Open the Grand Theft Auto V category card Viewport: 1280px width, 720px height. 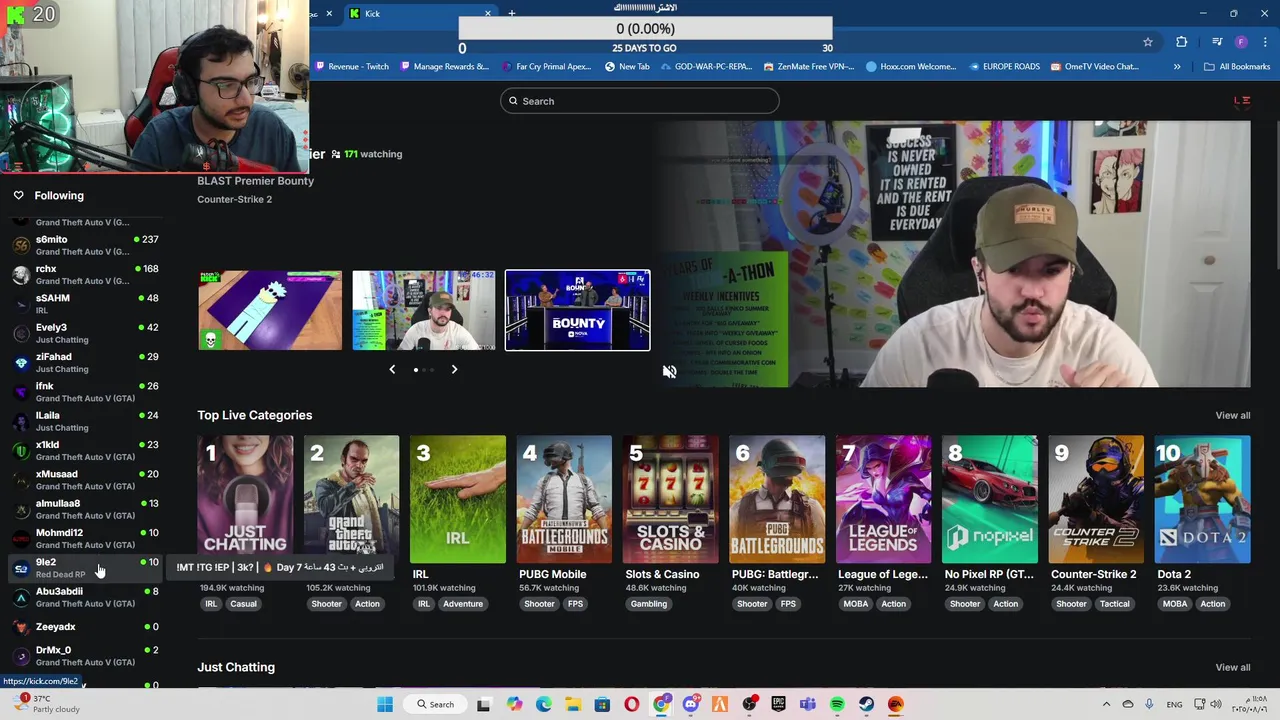(351, 499)
